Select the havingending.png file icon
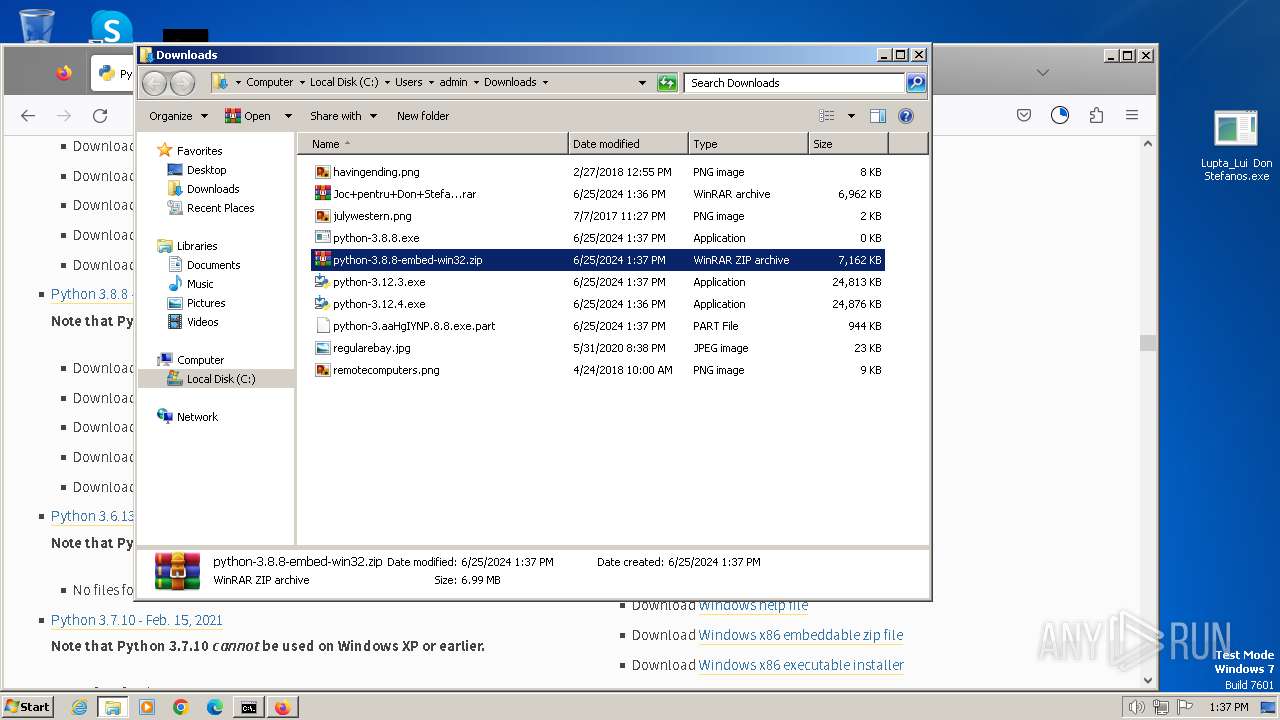The width and height of the screenshot is (1280, 720). 322,172
